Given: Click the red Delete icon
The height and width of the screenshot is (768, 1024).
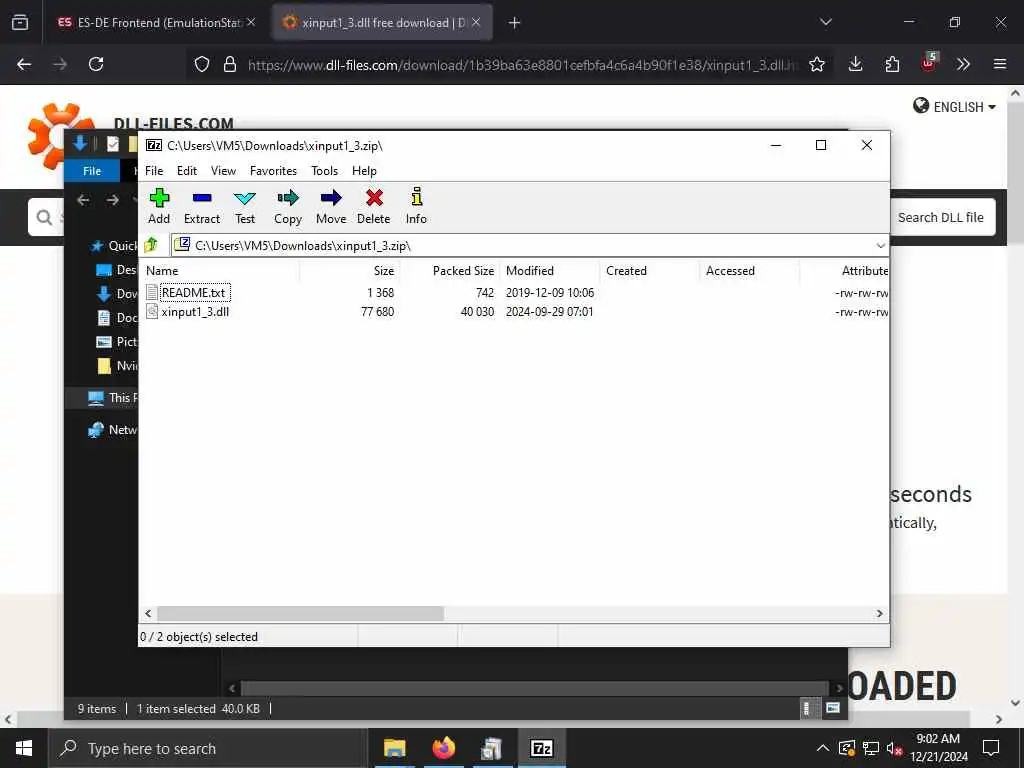Looking at the screenshot, I should [374, 198].
